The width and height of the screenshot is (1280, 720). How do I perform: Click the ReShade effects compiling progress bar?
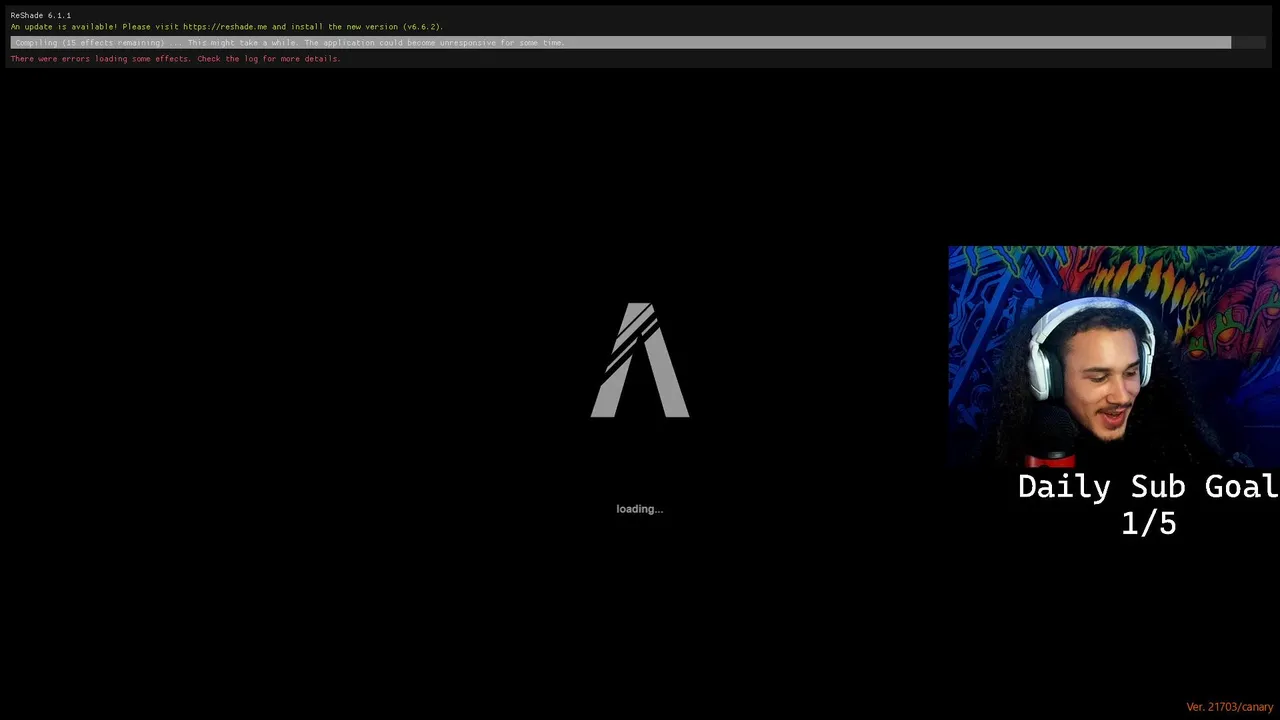638,43
